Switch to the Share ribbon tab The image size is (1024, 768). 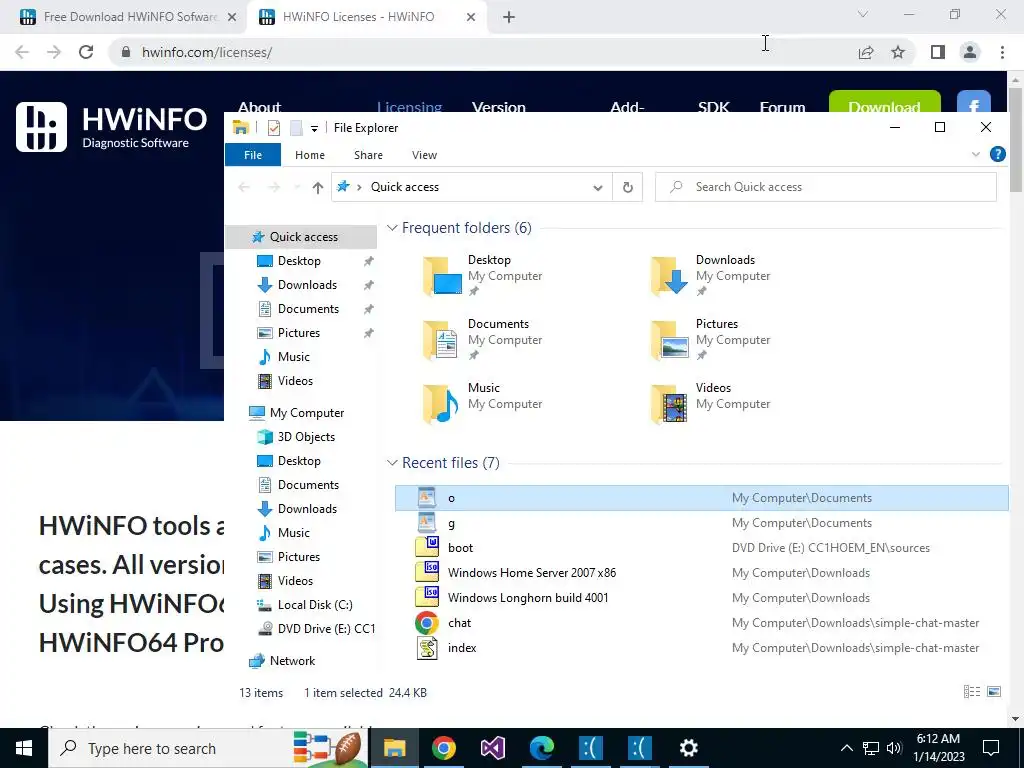tap(368, 155)
